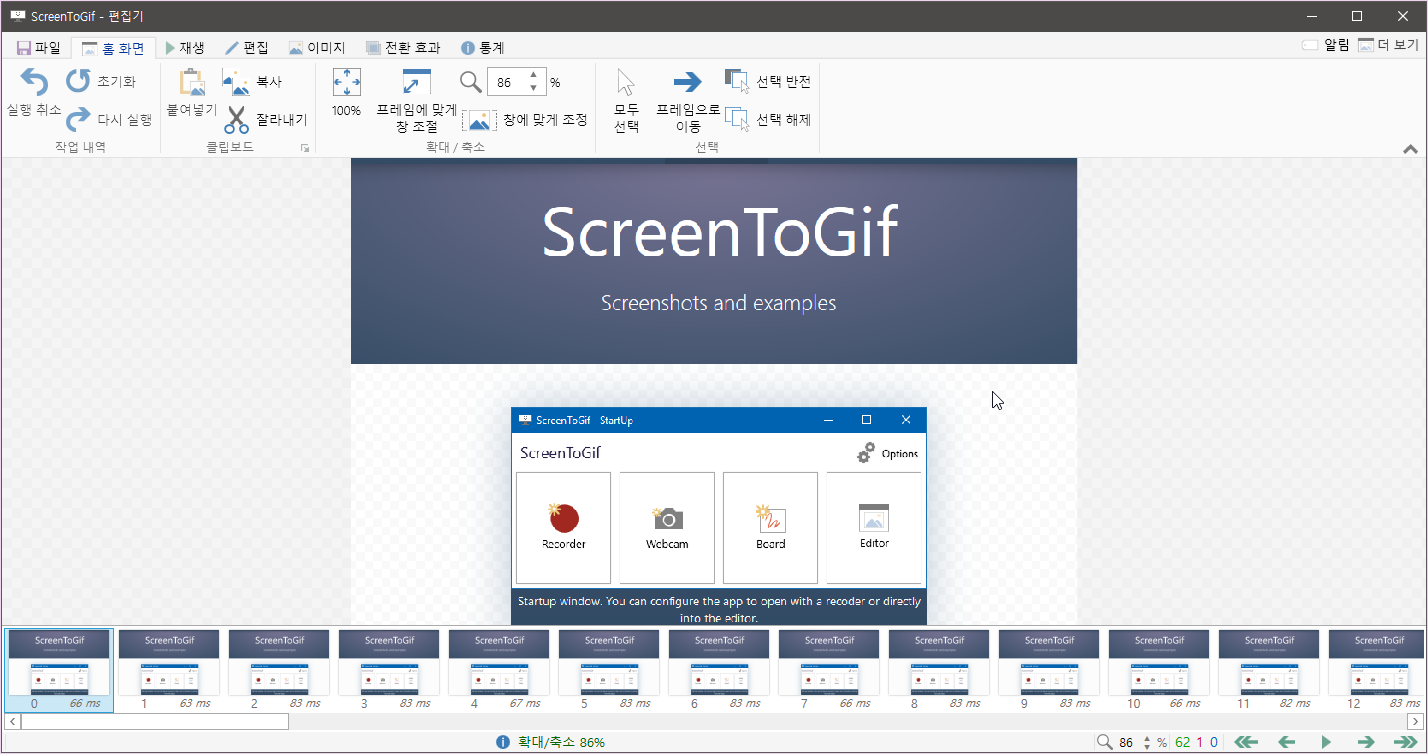Screen dimensions: 1428x754
Task: Click timeline scrollbar left arrow
Action: [12, 721]
